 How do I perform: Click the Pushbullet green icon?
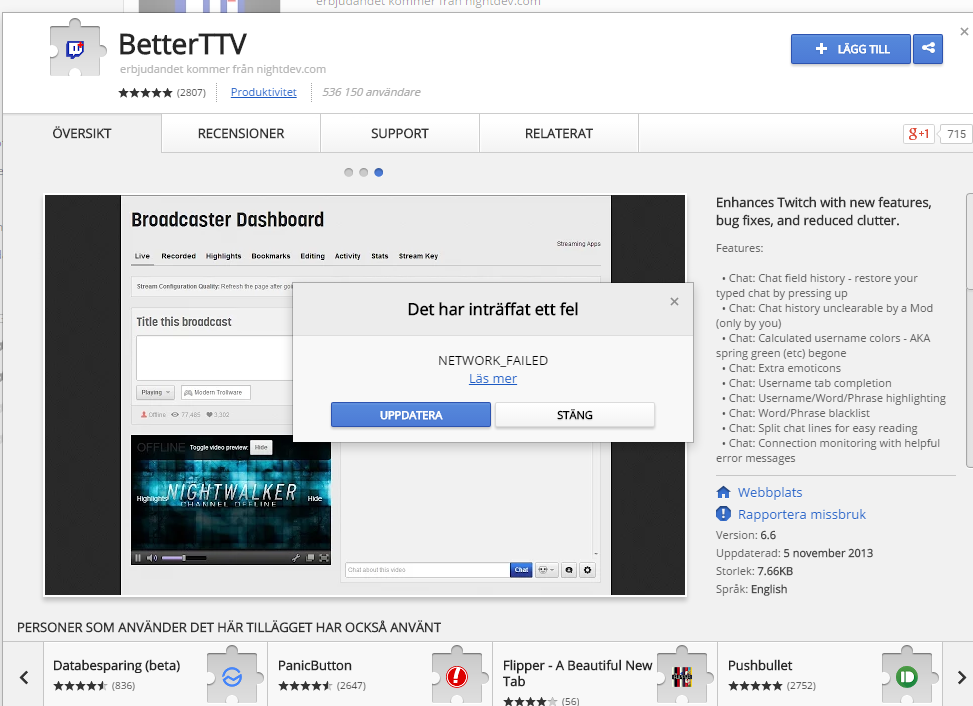tap(907, 676)
